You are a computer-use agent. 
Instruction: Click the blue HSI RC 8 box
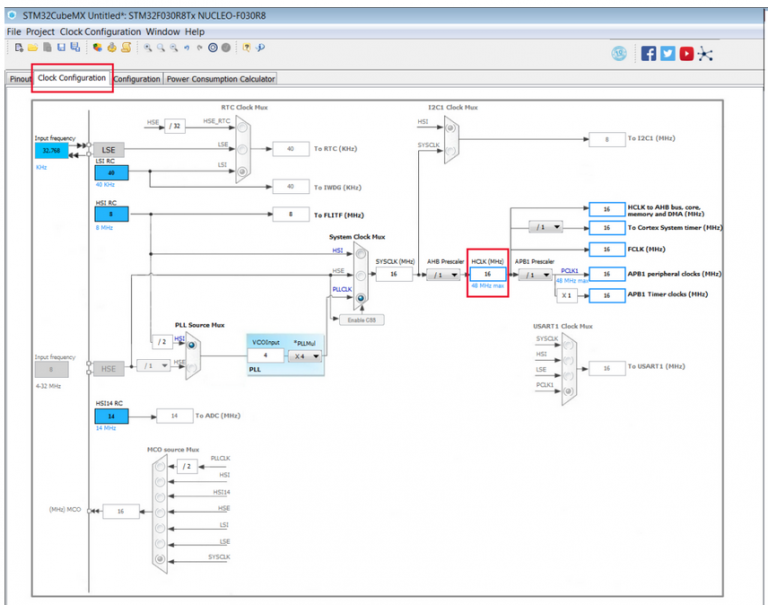pyautogui.click(x=111, y=214)
